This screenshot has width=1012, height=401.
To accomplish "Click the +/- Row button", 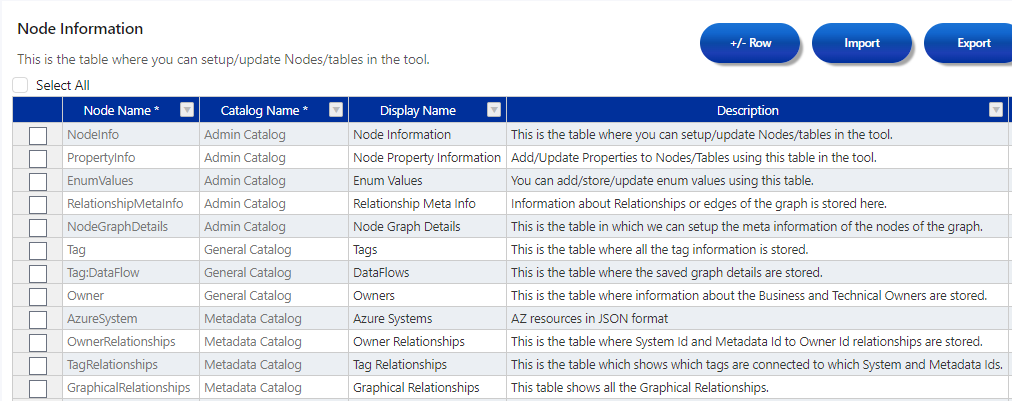I will point(750,43).
